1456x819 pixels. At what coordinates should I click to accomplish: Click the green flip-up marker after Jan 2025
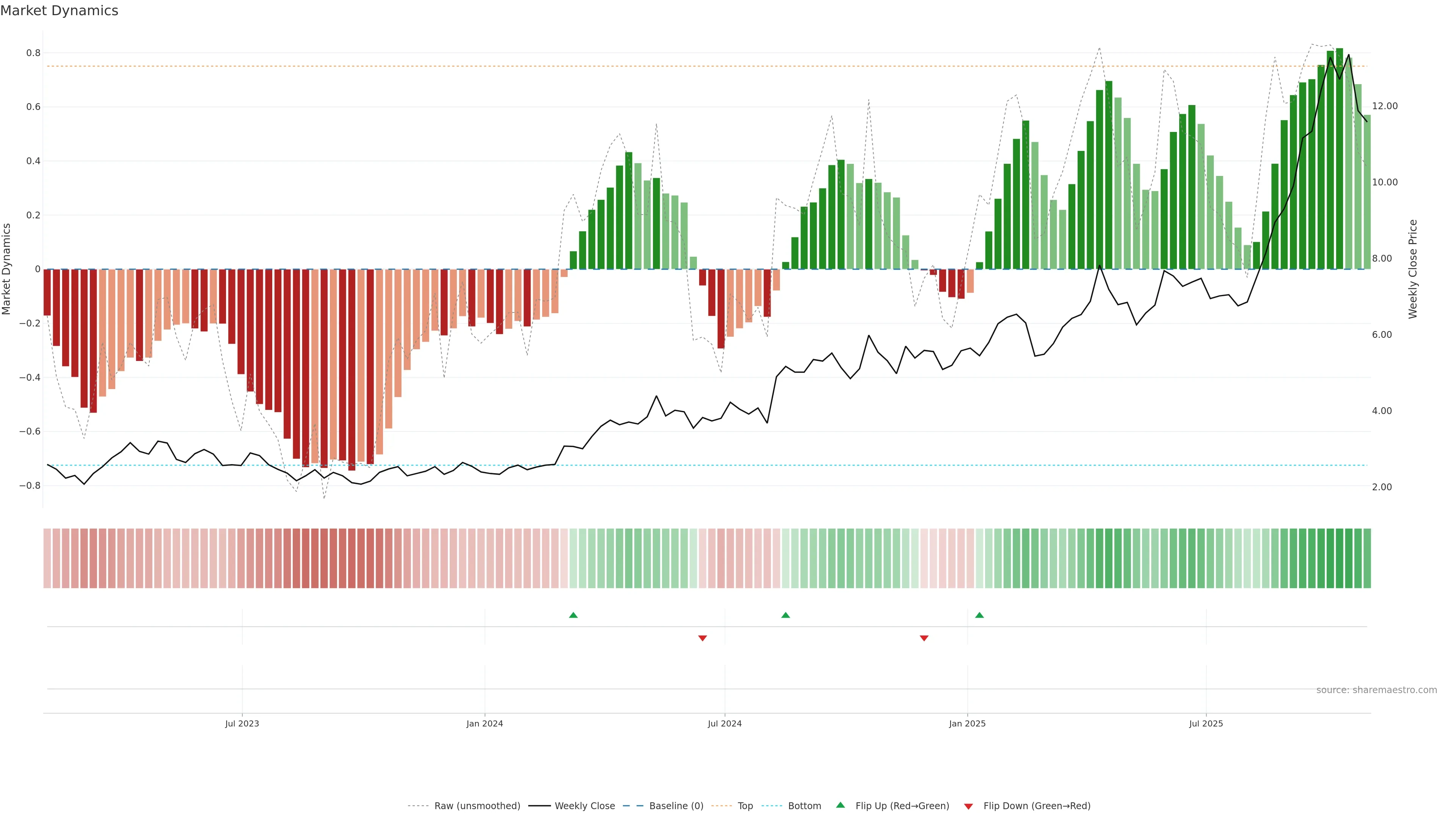tap(979, 615)
